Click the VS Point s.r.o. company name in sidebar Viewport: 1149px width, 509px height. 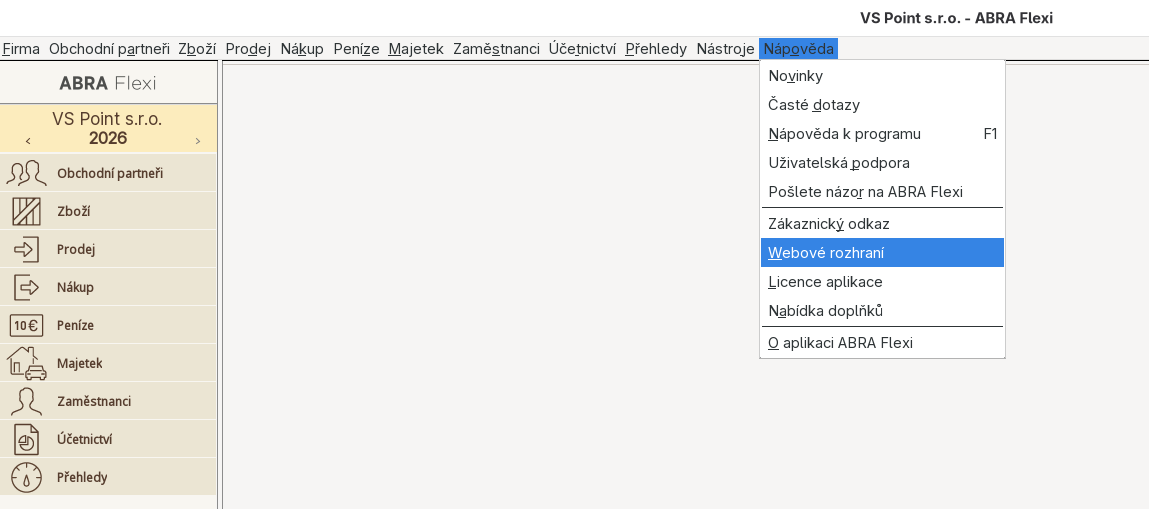coord(107,119)
